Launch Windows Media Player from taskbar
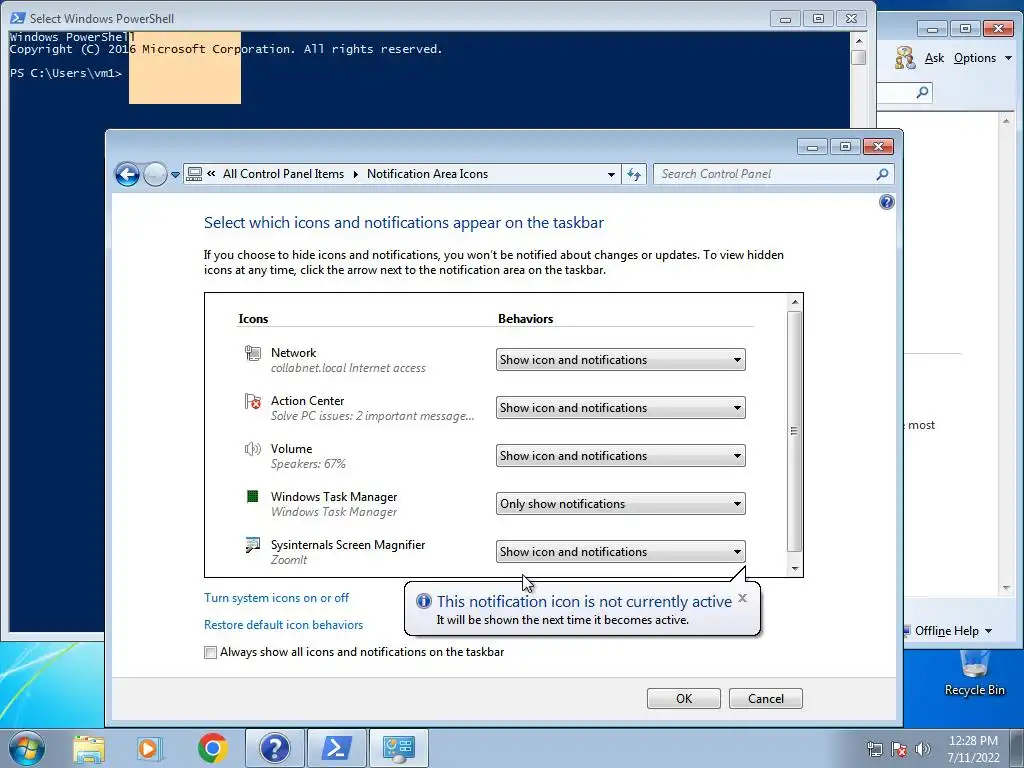This screenshot has width=1024, height=768. [x=150, y=748]
